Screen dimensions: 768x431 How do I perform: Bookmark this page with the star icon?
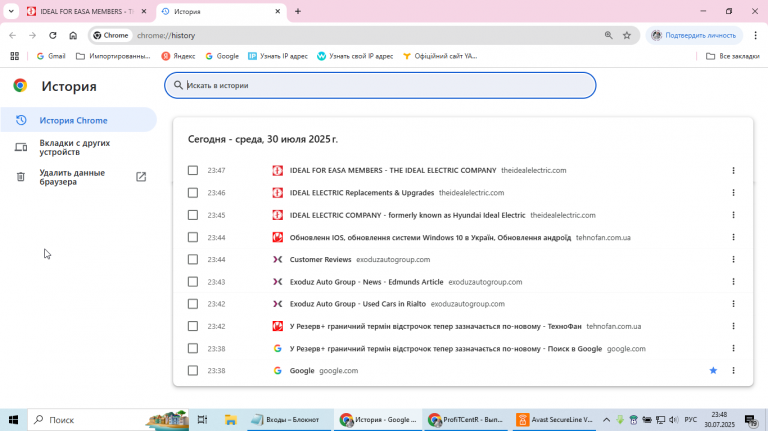[x=627, y=35]
